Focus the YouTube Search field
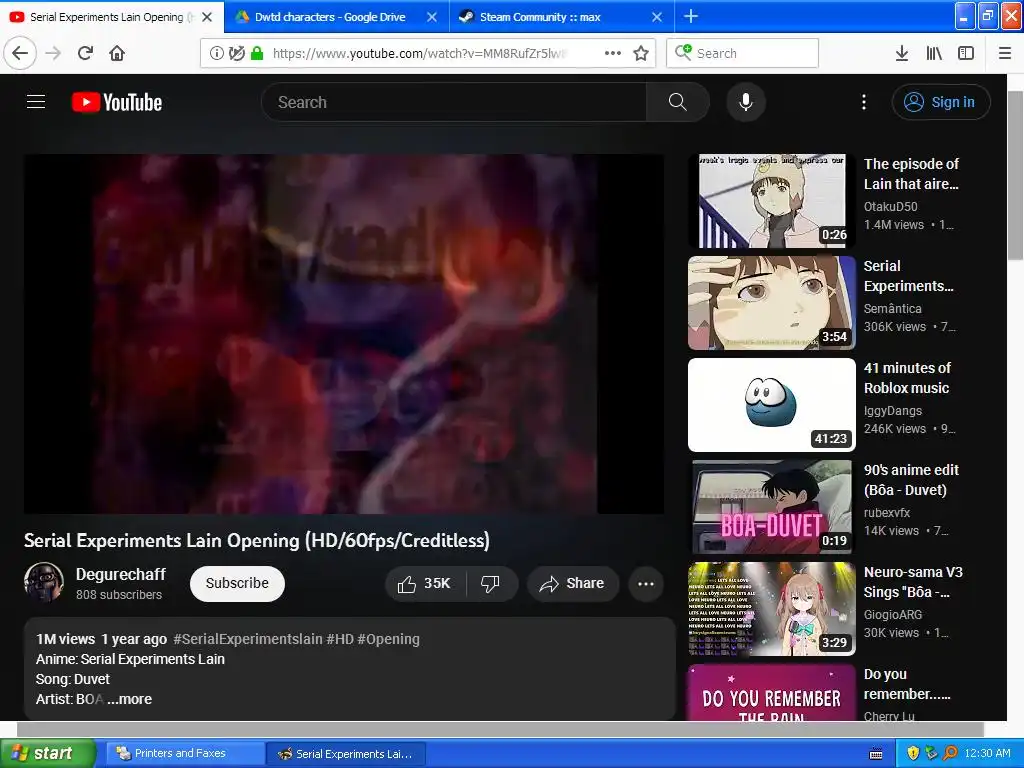 (x=453, y=102)
